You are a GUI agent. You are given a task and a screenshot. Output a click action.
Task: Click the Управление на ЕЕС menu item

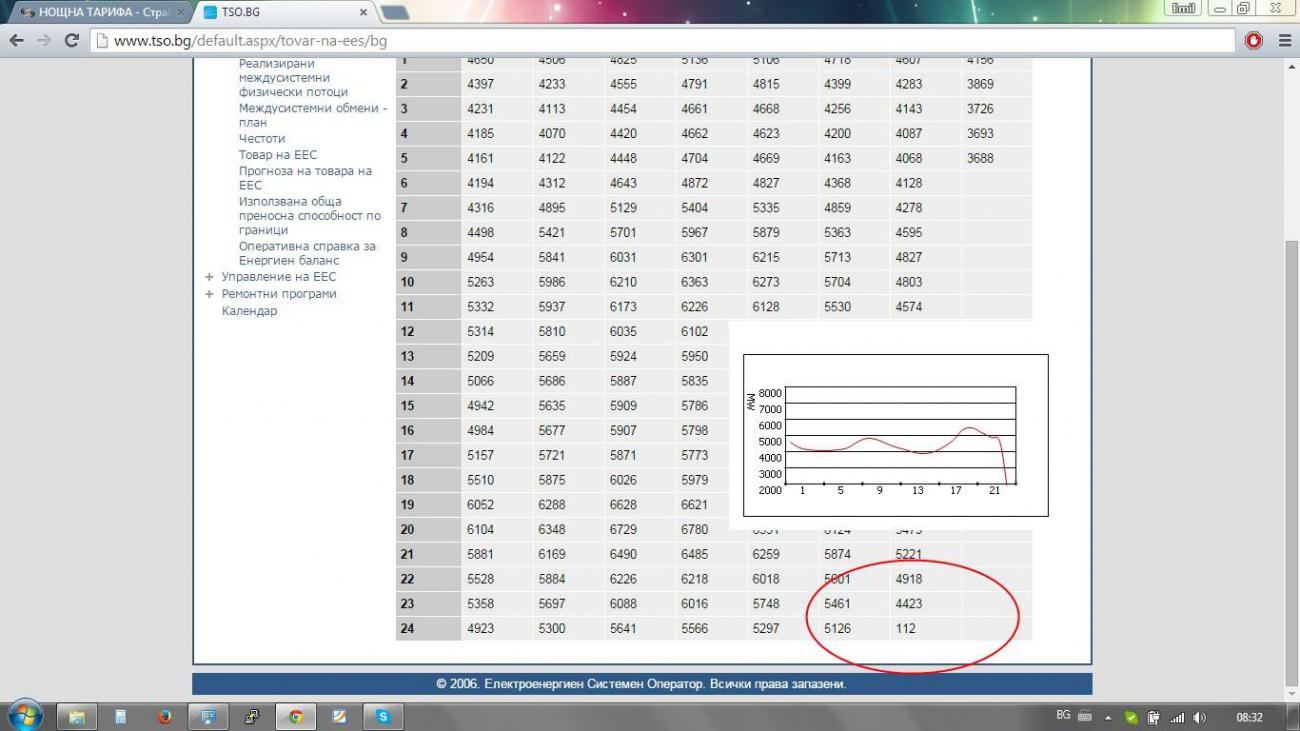[279, 277]
